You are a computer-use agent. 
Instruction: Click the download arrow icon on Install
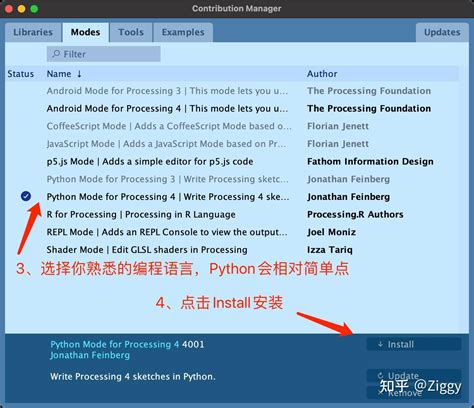pos(380,344)
